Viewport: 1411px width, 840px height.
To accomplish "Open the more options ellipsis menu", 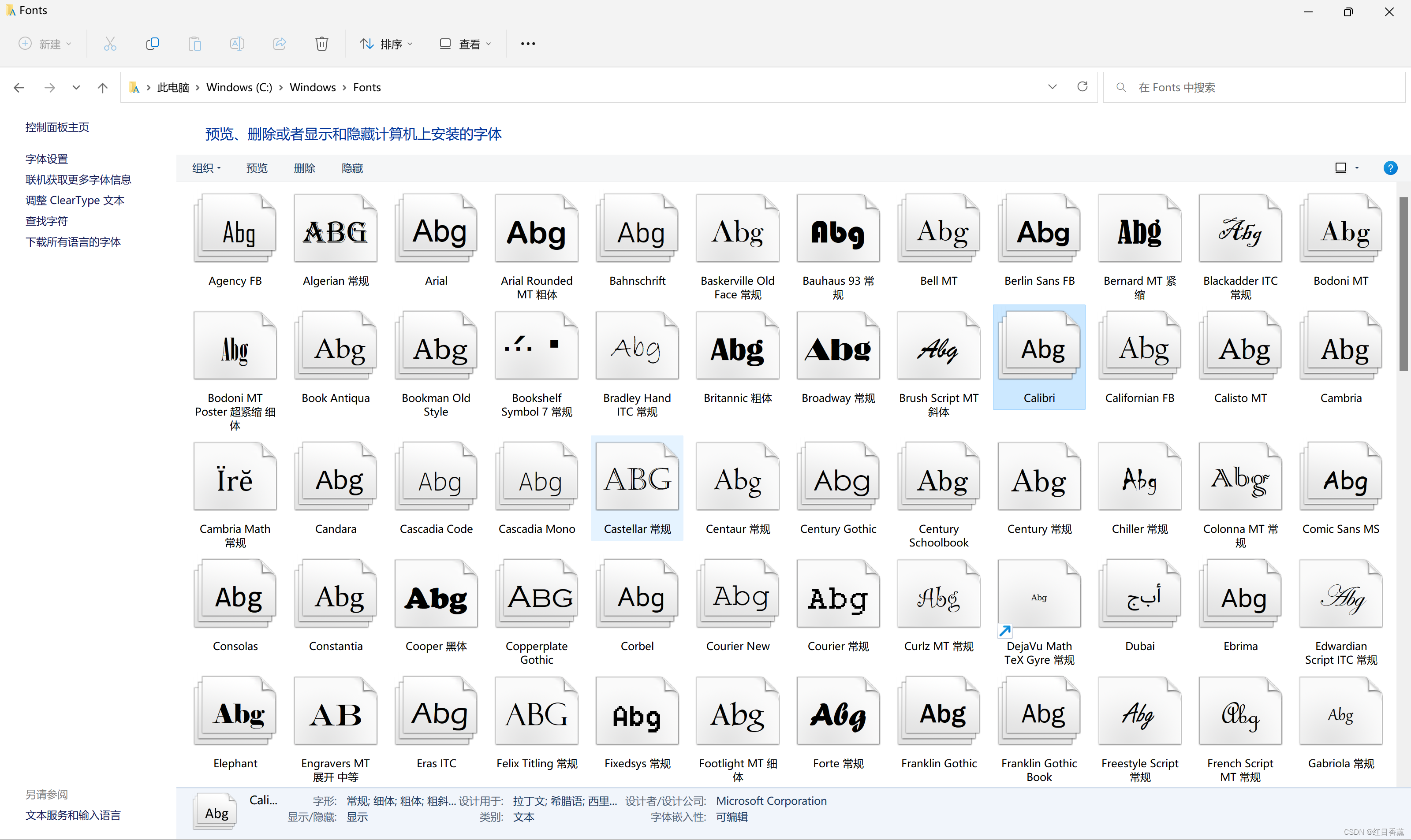I will point(528,44).
